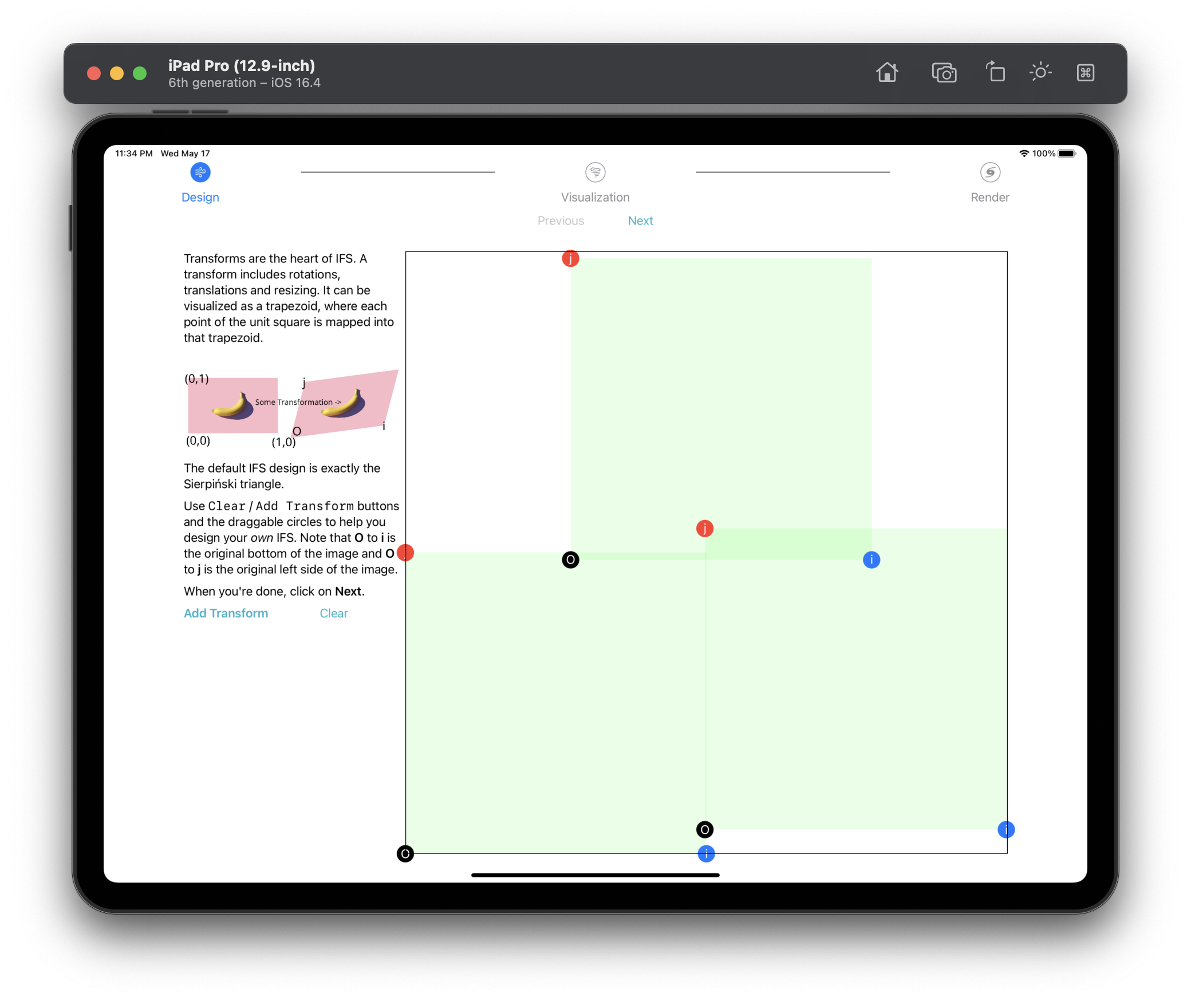Click blue i handle at far right edge
This screenshot has height=1008, width=1191.
[1005, 830]
